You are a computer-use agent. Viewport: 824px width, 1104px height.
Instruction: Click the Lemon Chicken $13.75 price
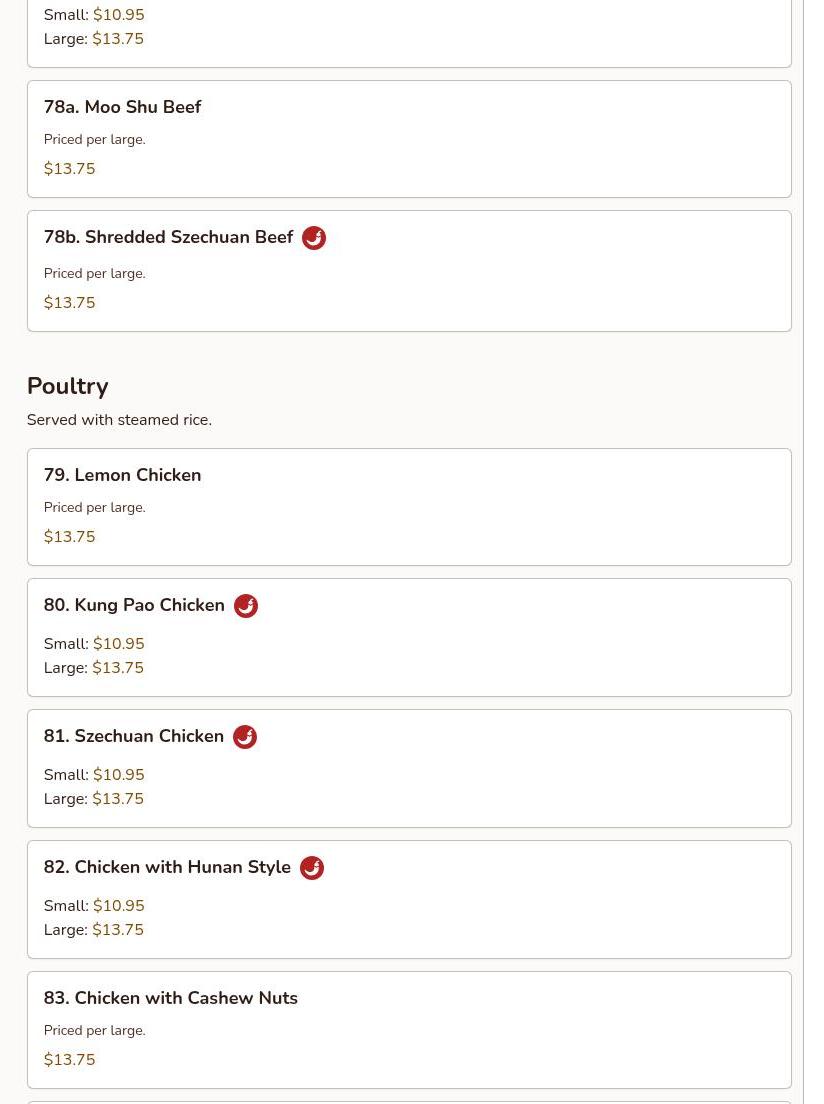point(70,537)
